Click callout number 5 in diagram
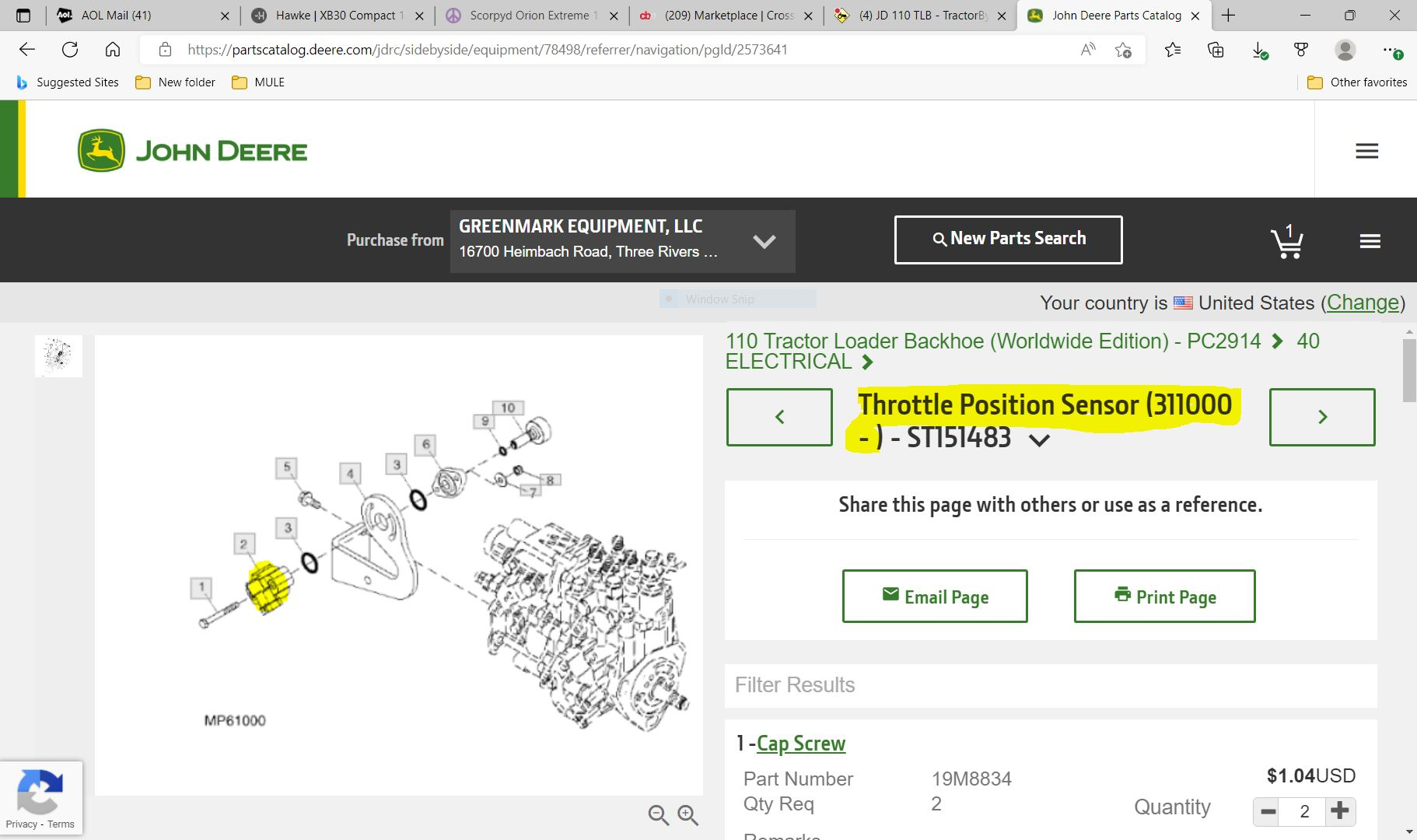The image size is (1417, 840). pos(287,467)
